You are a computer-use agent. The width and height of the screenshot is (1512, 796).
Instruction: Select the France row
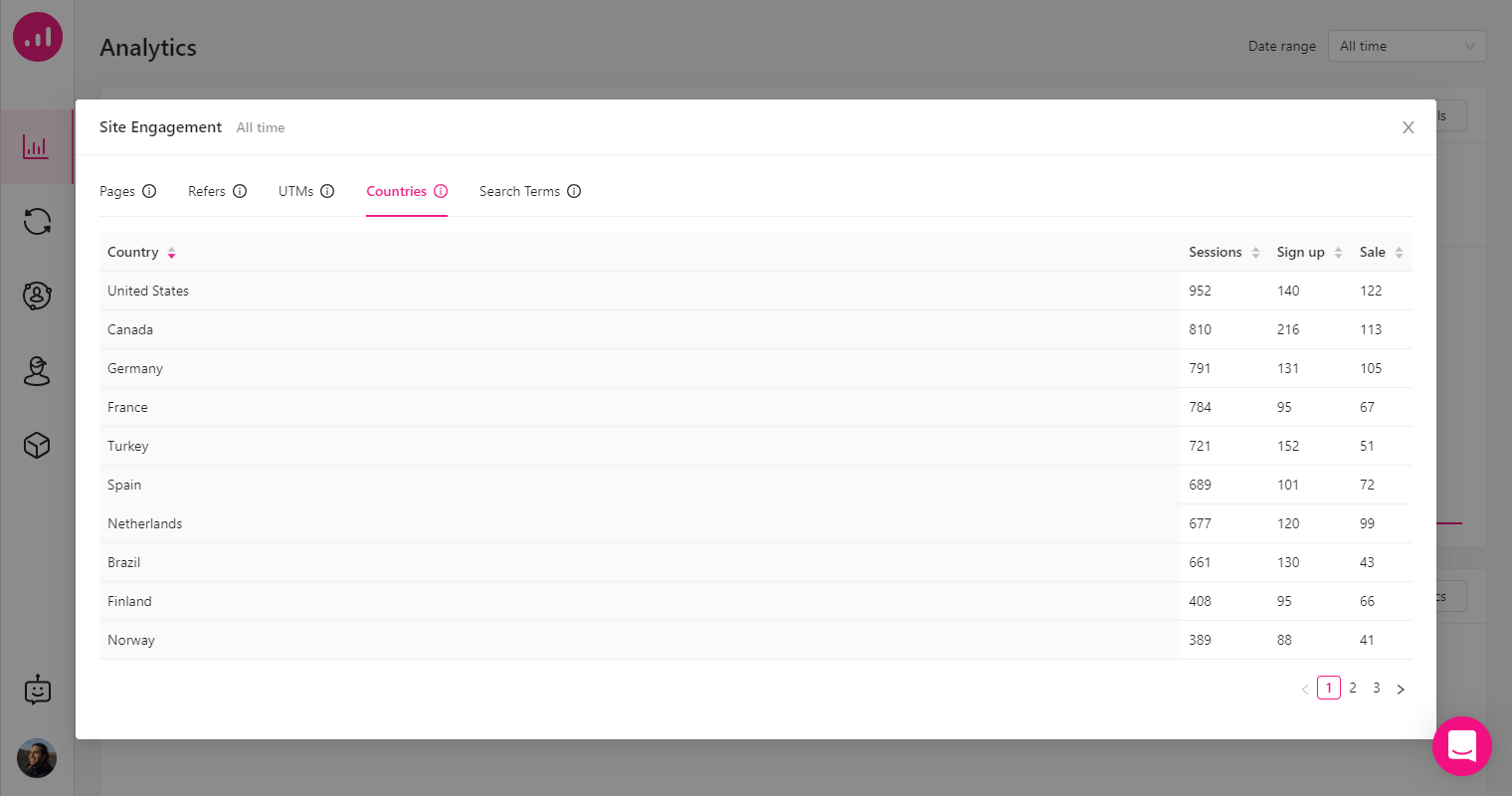click(x=755, y=407)
